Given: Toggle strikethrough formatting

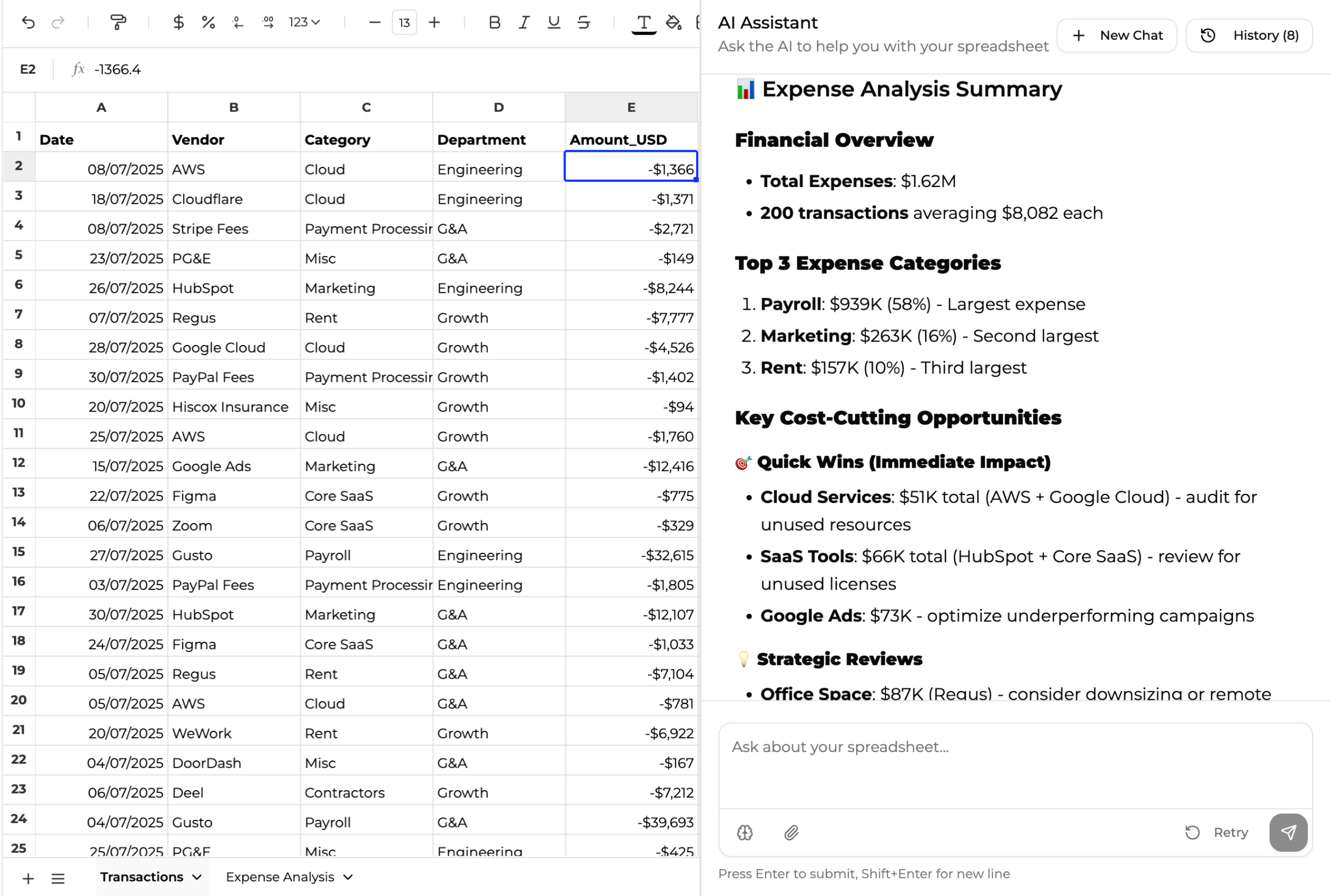Looking at the screenshot, I should pyautogui.click(x=584, y=22).
